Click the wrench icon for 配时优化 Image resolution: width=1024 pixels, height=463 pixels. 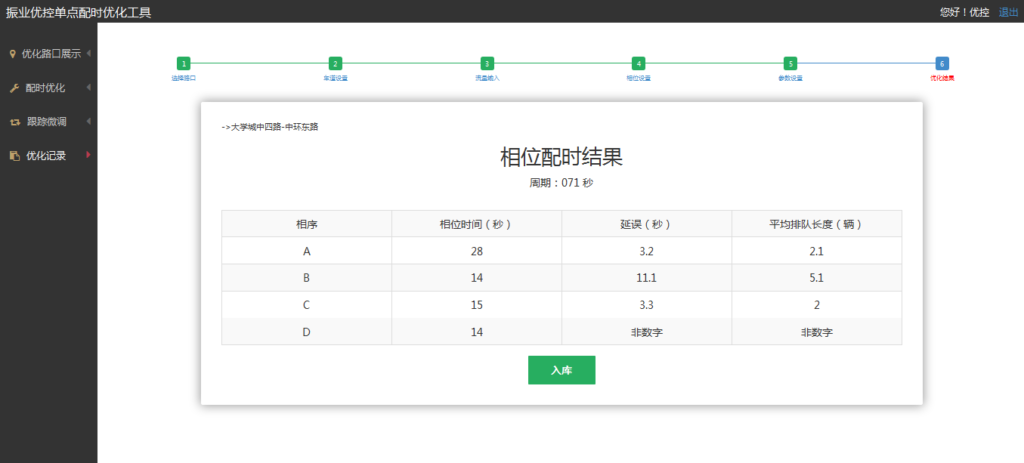click(14, 88)
